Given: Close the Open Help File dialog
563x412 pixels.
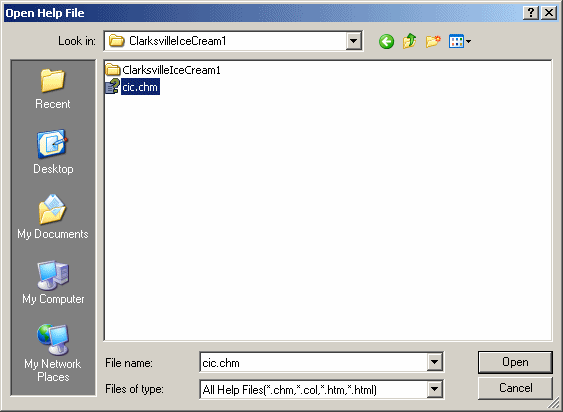Looking at the screenshot, I should click(549, 13).
